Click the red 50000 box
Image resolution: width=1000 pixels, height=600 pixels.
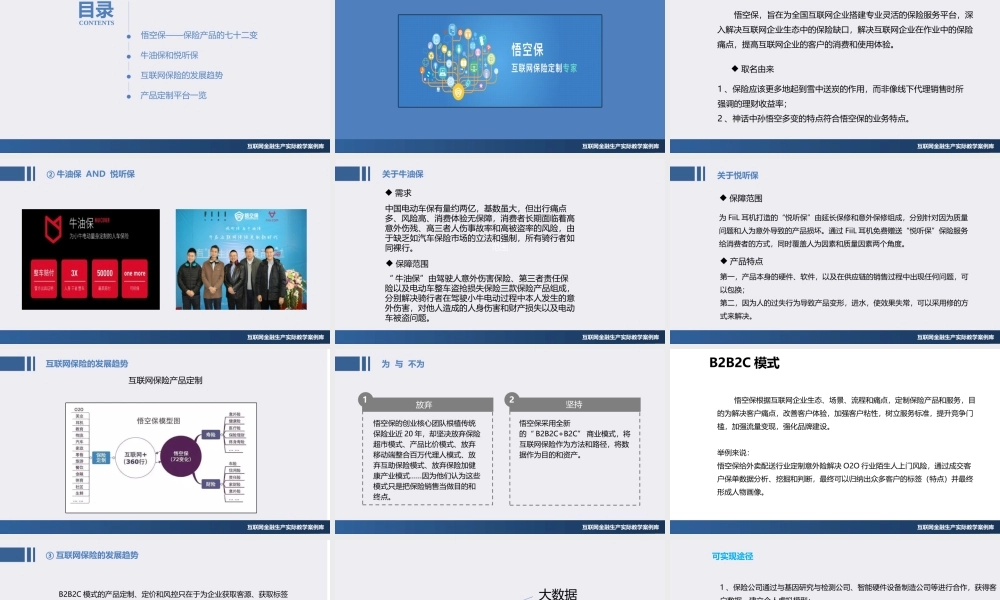click(x=105, y=278)
